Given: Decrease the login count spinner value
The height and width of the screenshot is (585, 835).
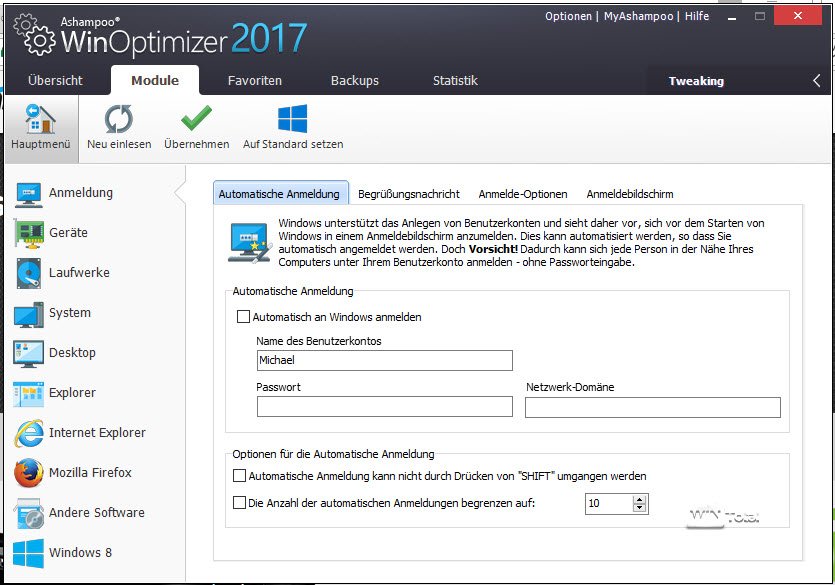Looking at the screenshot, I should click(640, 507).
